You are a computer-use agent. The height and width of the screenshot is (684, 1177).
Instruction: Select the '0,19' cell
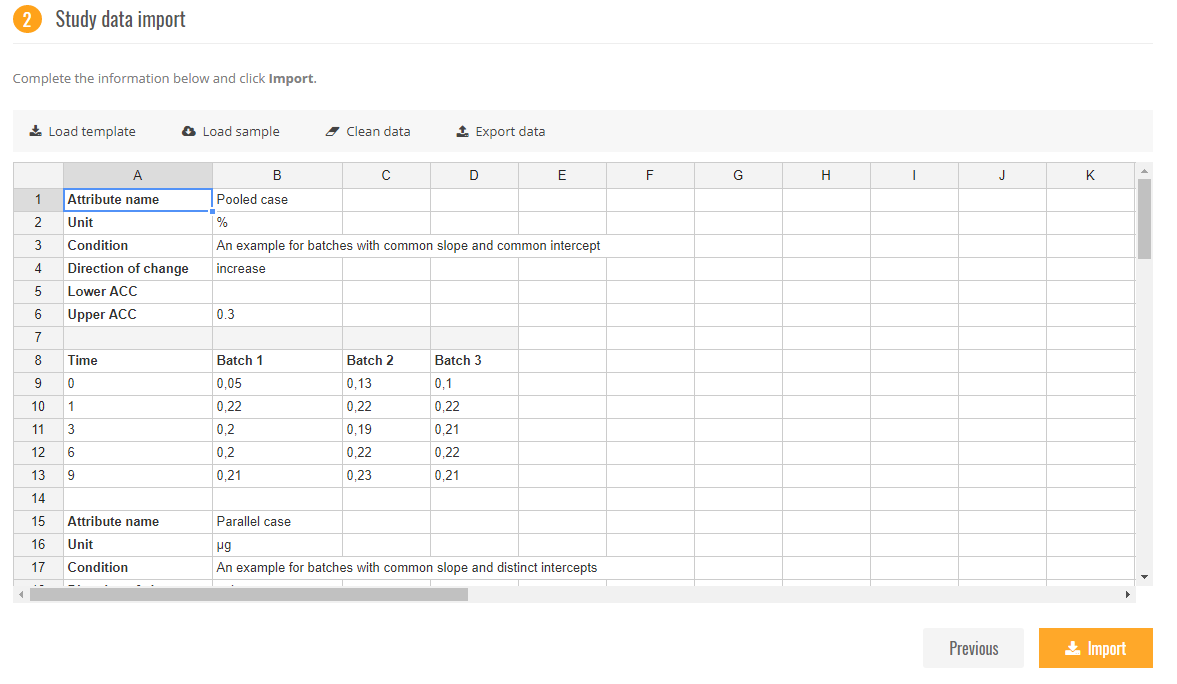tap(386, 429)
